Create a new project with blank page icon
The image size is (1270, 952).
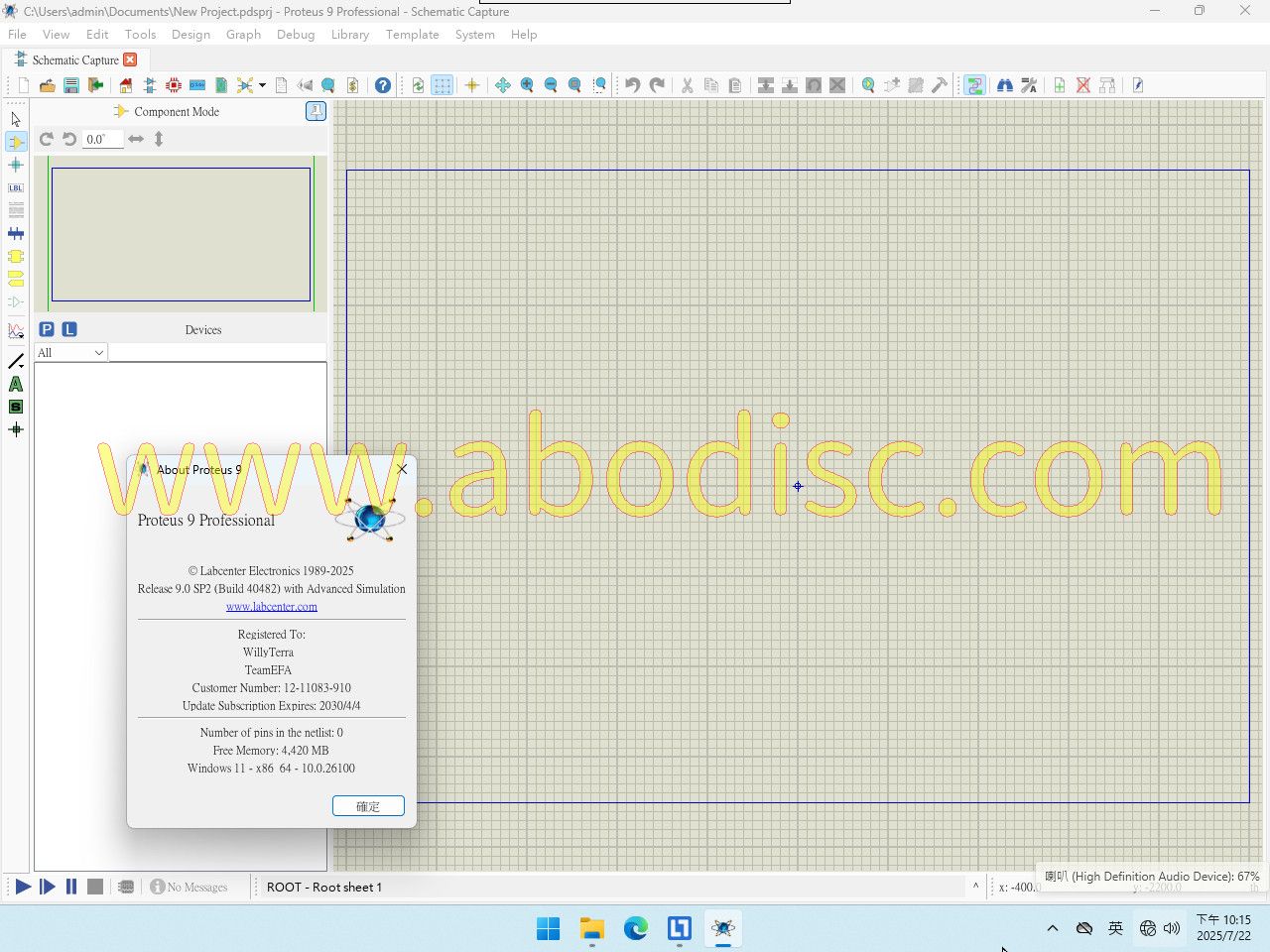[x=24, y=85]
